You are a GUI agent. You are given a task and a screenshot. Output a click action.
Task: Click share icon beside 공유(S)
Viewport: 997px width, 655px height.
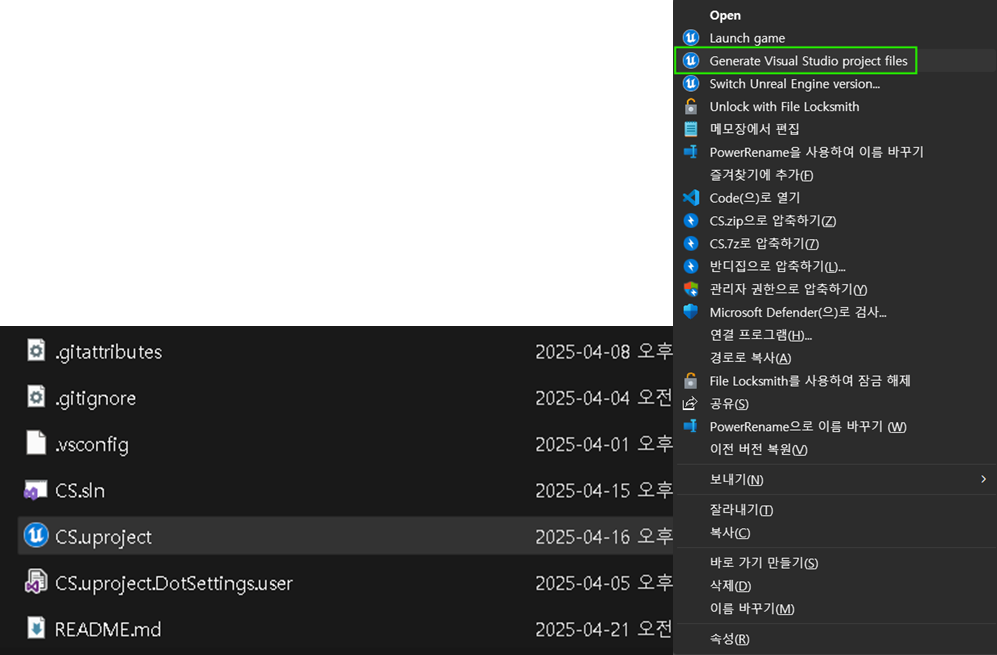[691, 403]
